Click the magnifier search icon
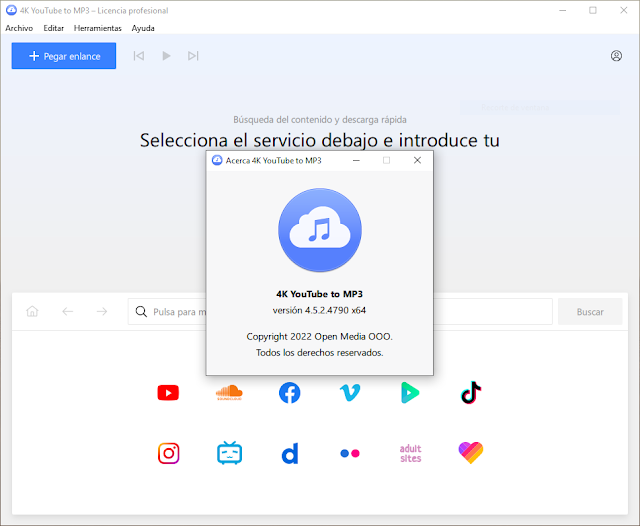This screenshot has height=526, width=640. click(141, 312)
